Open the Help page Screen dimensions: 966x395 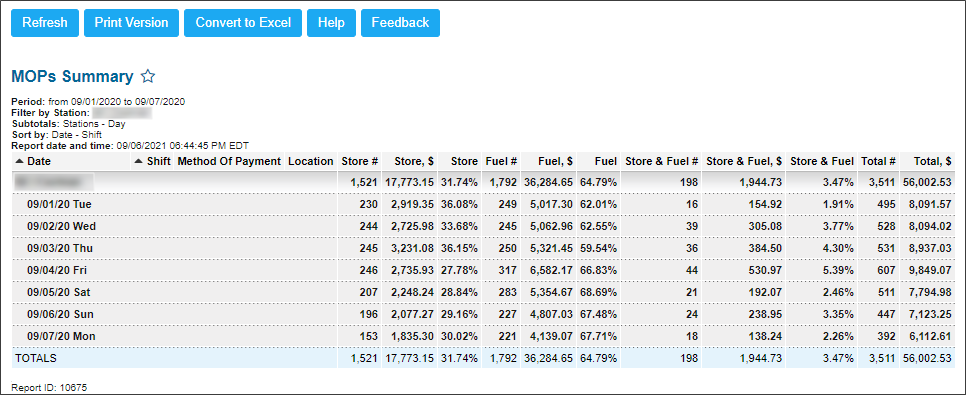coord(331,23)
